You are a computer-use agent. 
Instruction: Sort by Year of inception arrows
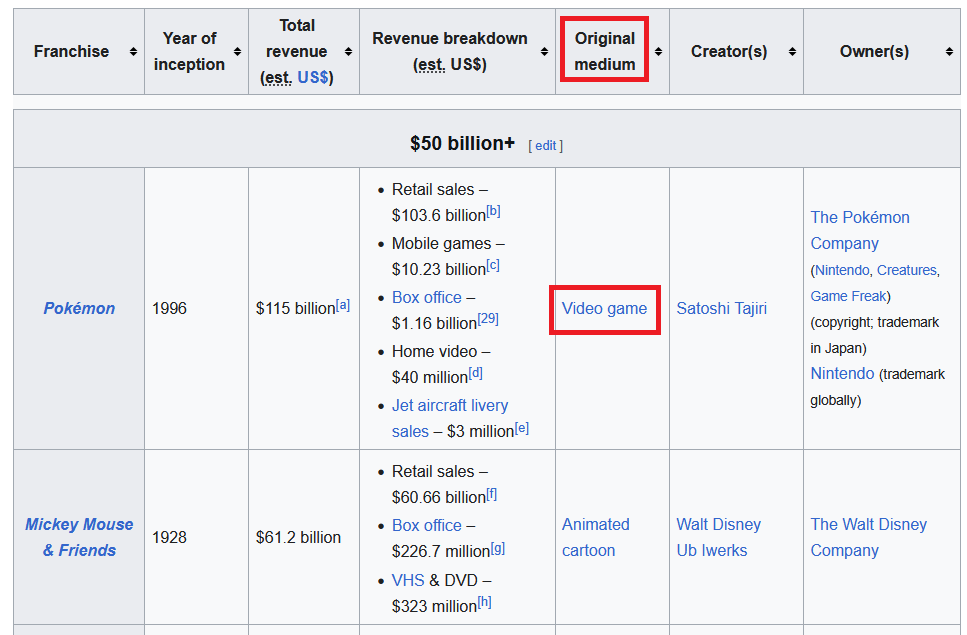[237, 52]
